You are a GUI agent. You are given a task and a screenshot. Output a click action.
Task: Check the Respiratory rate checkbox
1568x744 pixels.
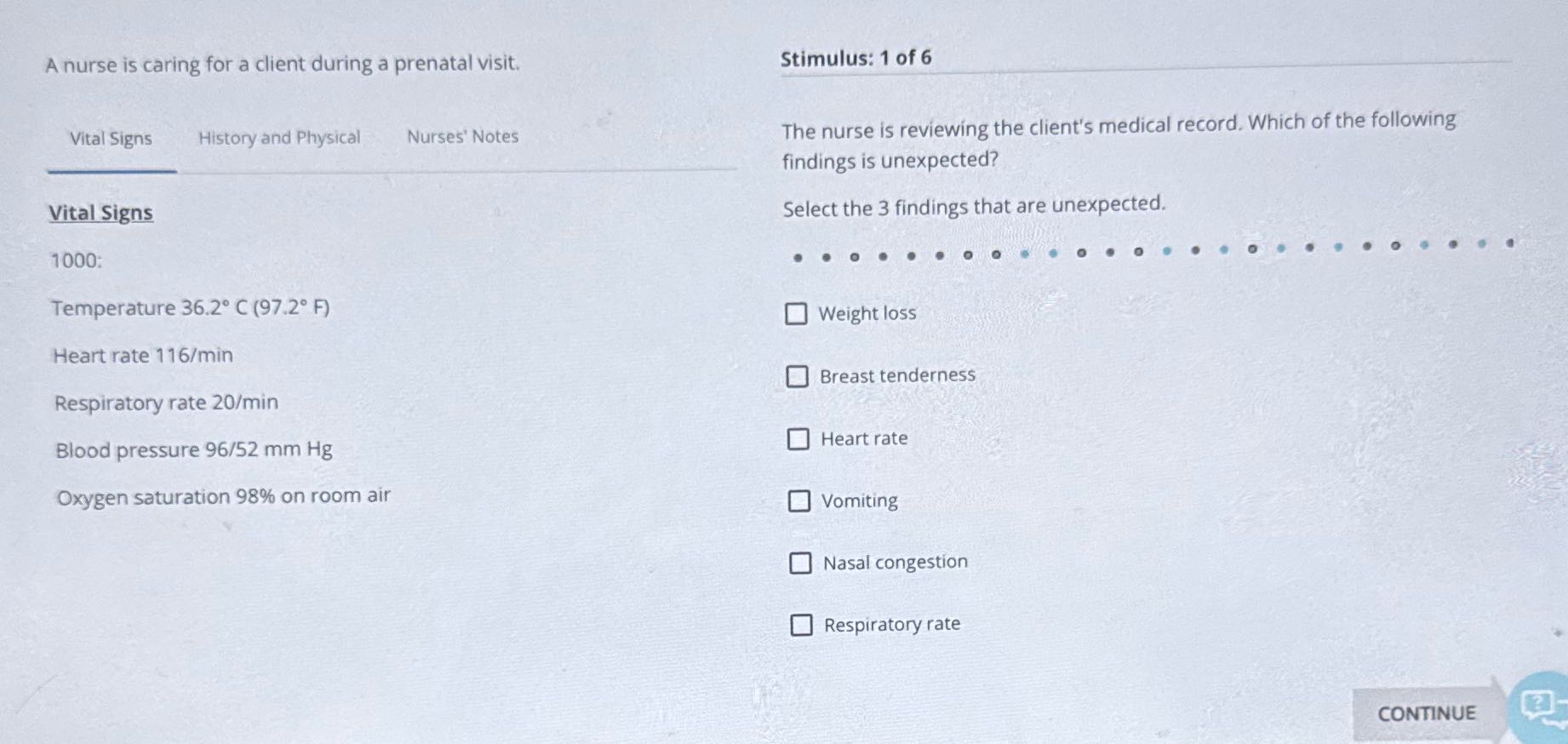click(802, 626)
